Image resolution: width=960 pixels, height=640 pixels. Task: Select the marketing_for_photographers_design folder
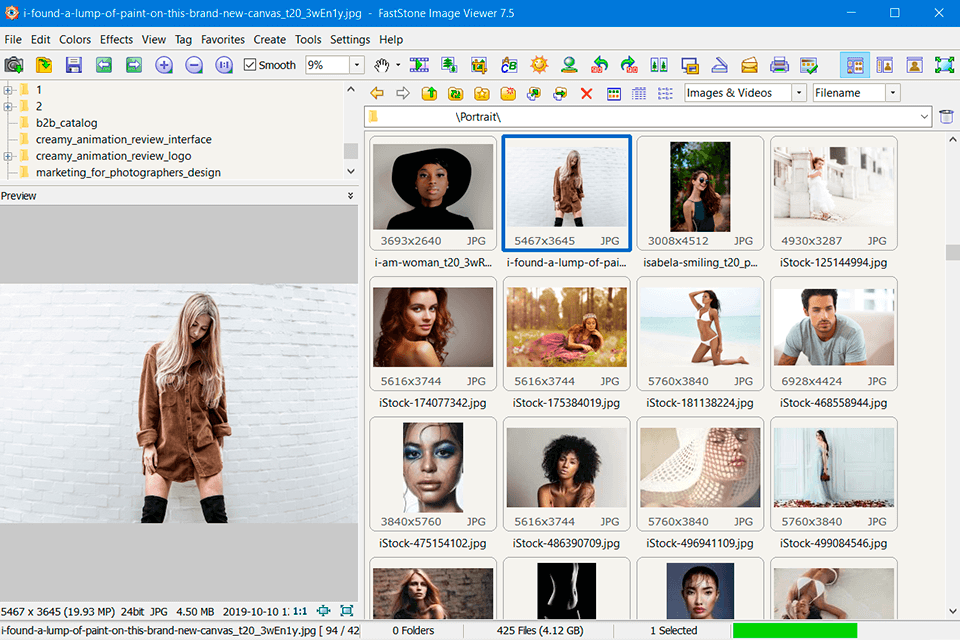[x=128, y=172]
